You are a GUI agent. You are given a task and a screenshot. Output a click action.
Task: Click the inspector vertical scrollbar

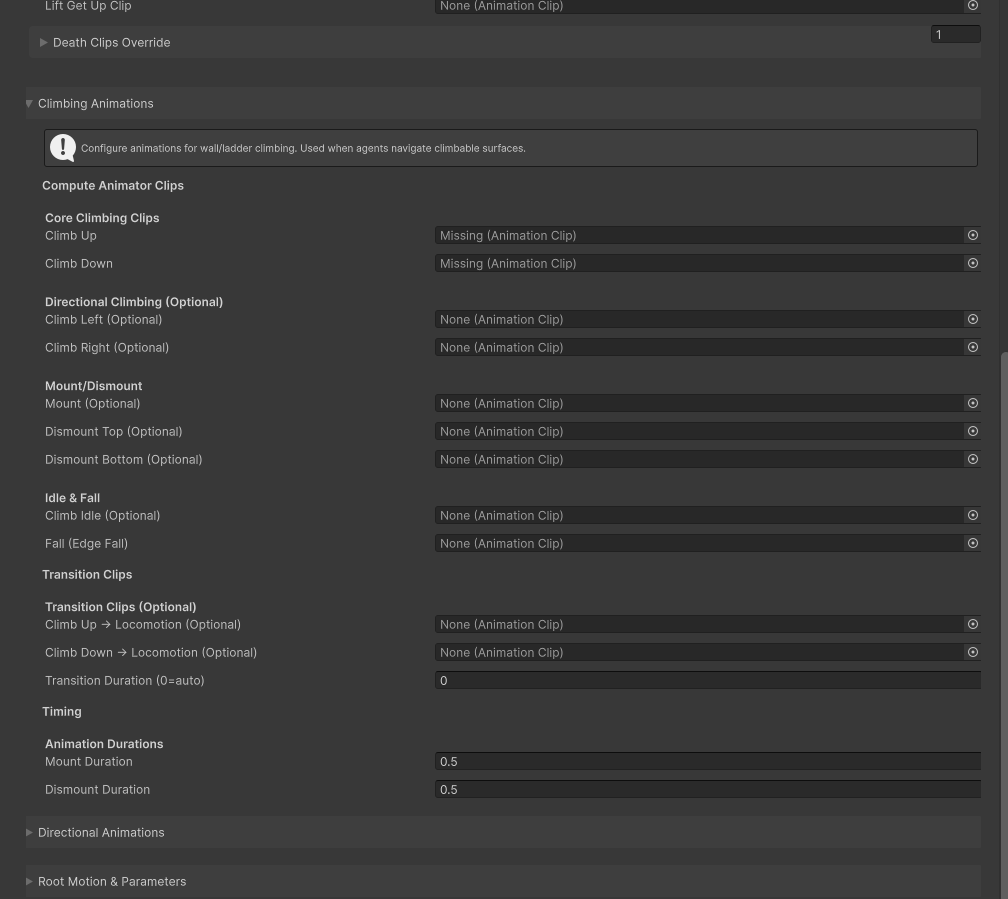(x=1003, y=600)
